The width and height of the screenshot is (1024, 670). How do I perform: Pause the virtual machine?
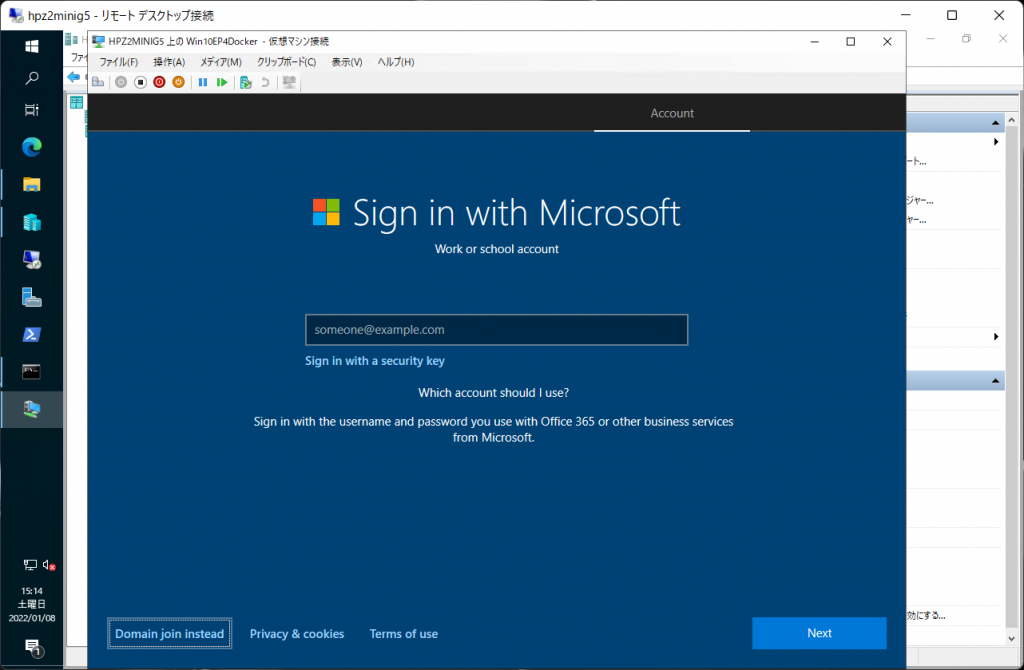pos(202,82)
